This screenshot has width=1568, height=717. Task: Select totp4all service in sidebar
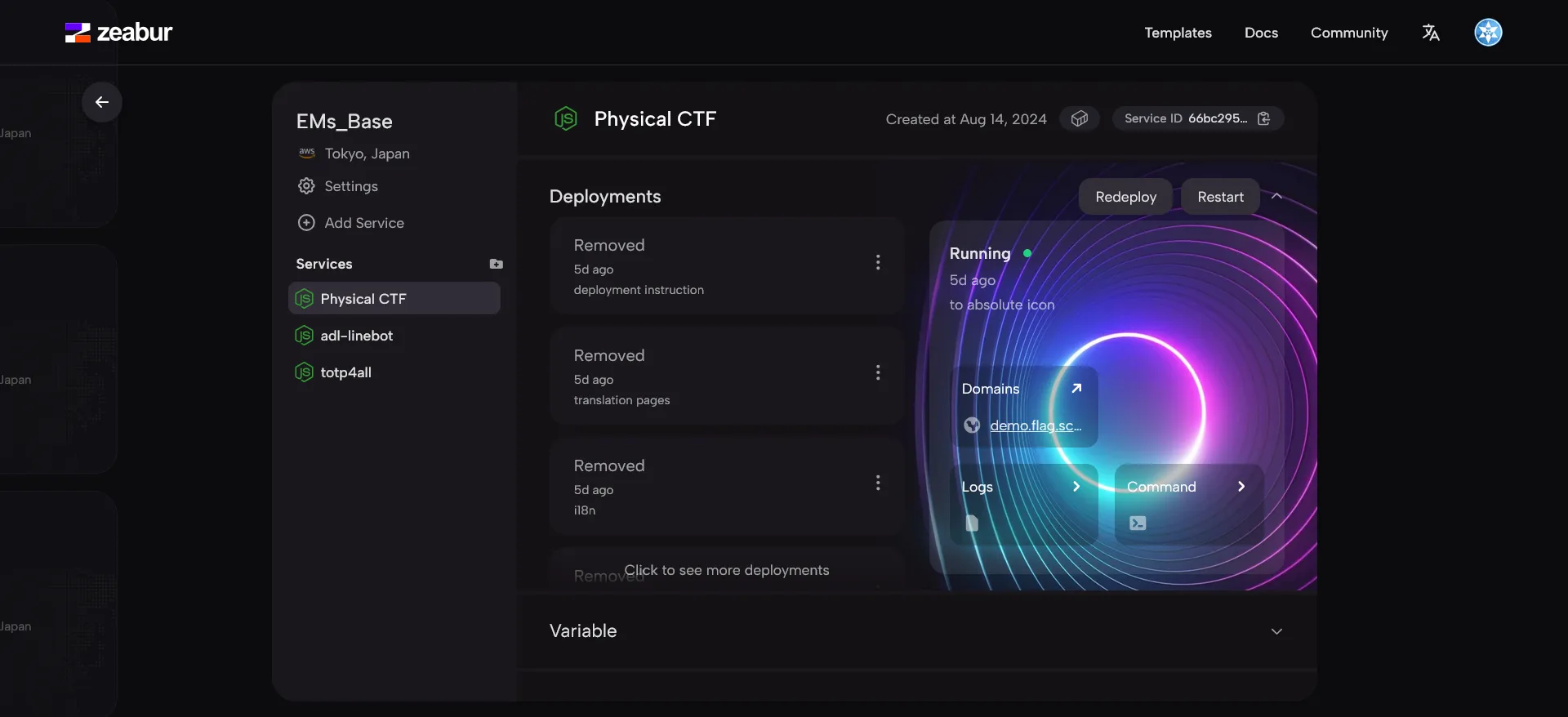(394, 372)
